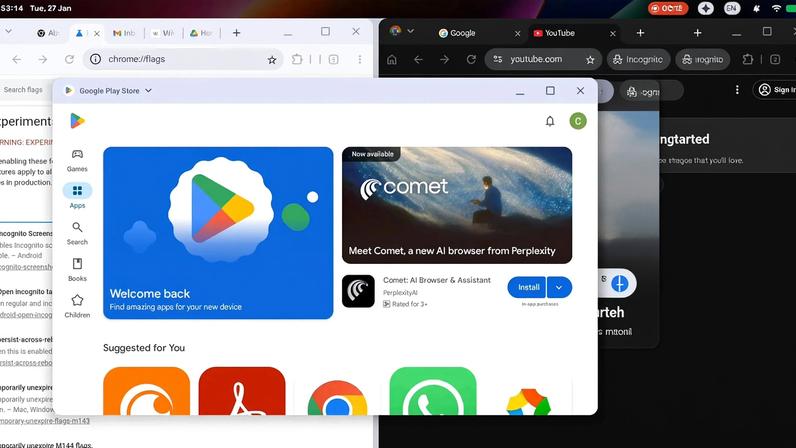The height and width of the screenshot is (448, 796).
Task: Reload the chrome://flags page
Action: [69, 59]
